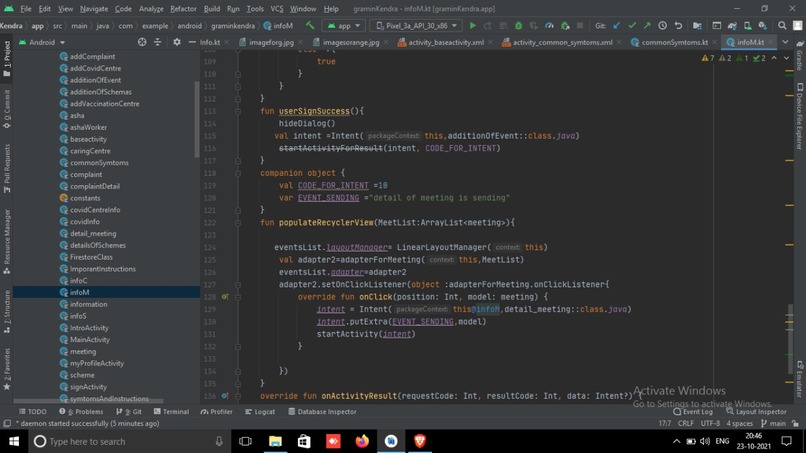806x453 pixels.
Task: Open project panel gear settings
Action: pyautogui.click(x=176, y=42)
